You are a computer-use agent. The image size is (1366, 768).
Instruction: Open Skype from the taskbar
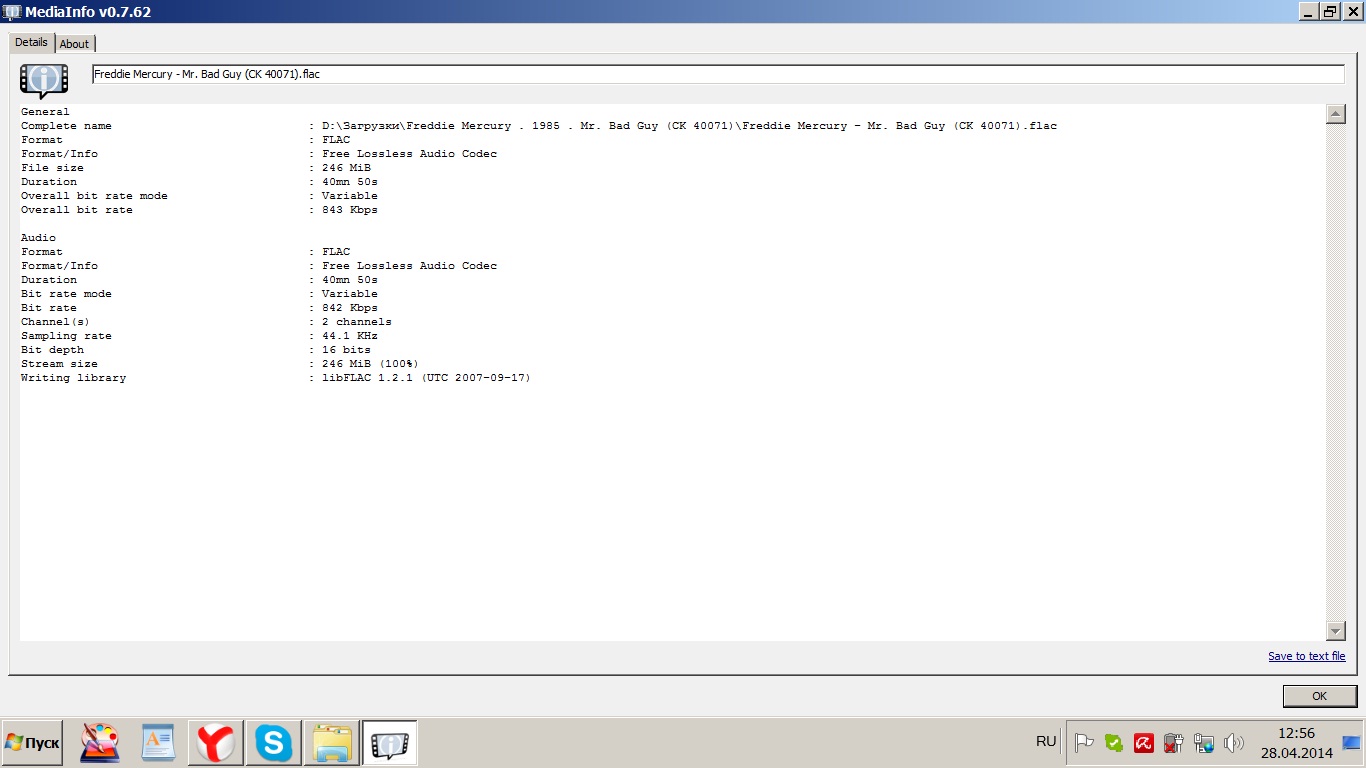pos(273,743)
